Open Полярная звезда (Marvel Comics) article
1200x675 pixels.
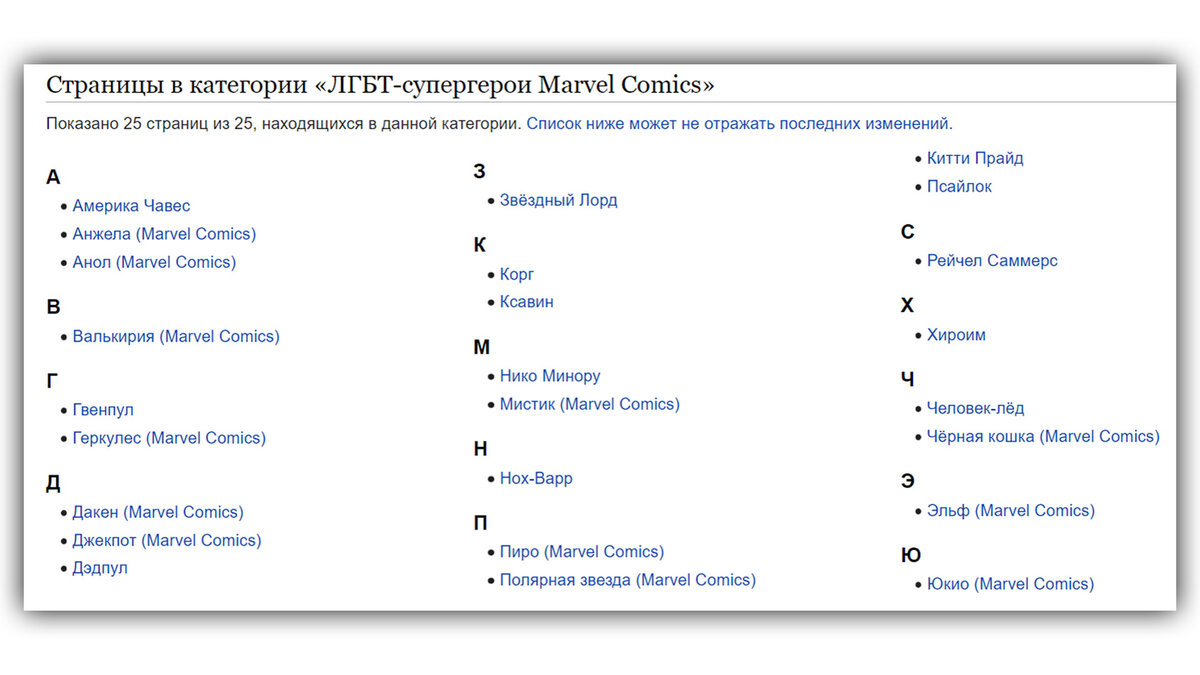coord(628,580)
